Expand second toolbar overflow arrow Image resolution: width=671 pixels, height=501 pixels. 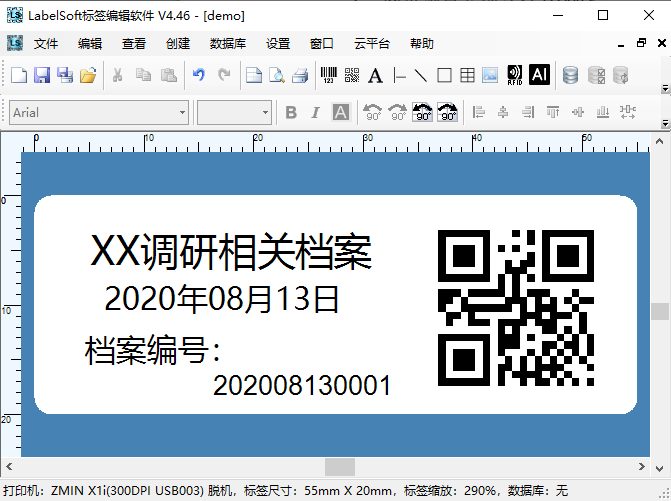coord(665,124)
